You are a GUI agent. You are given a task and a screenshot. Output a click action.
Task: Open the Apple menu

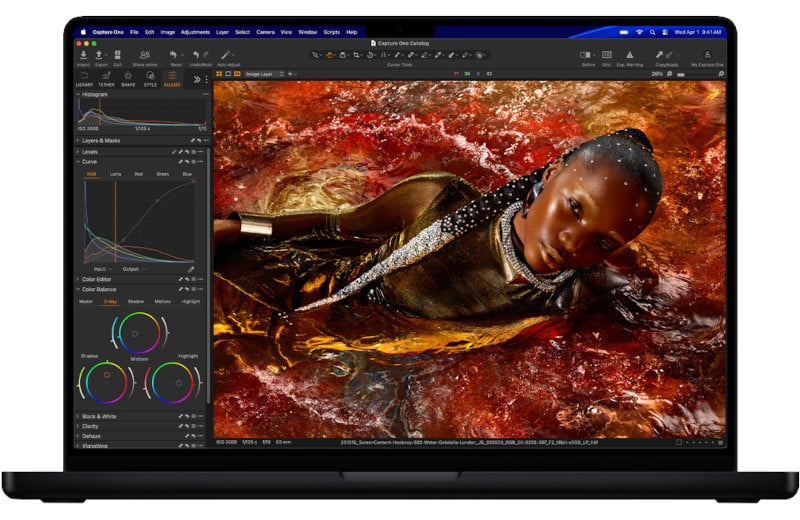pos(83,32)
